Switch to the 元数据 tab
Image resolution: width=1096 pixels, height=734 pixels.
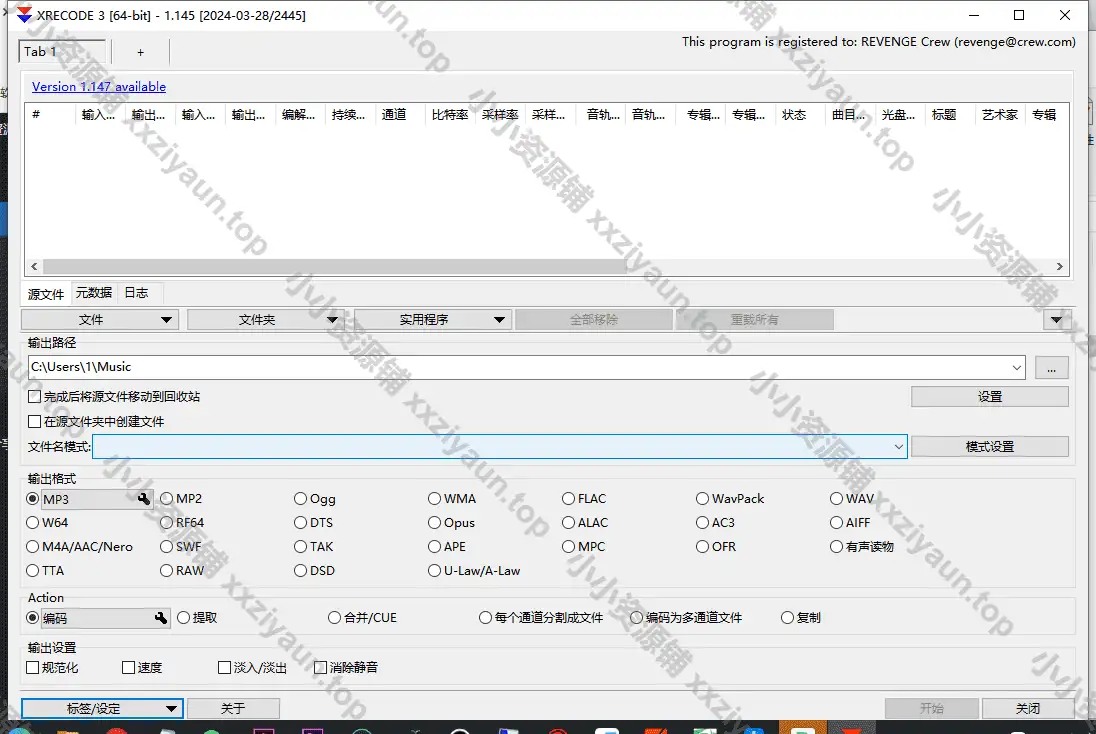coord(94,293)
